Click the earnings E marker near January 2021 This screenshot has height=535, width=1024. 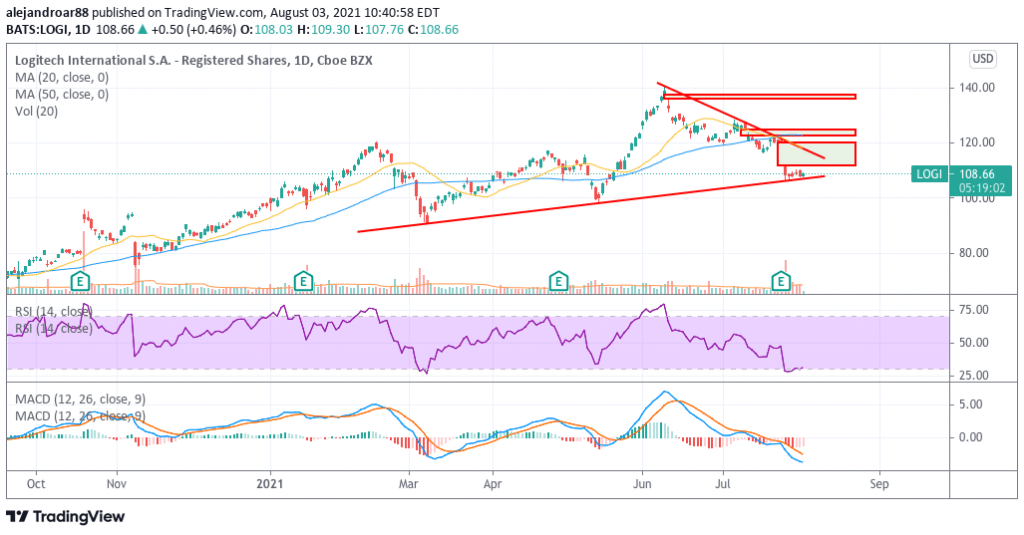302,282
